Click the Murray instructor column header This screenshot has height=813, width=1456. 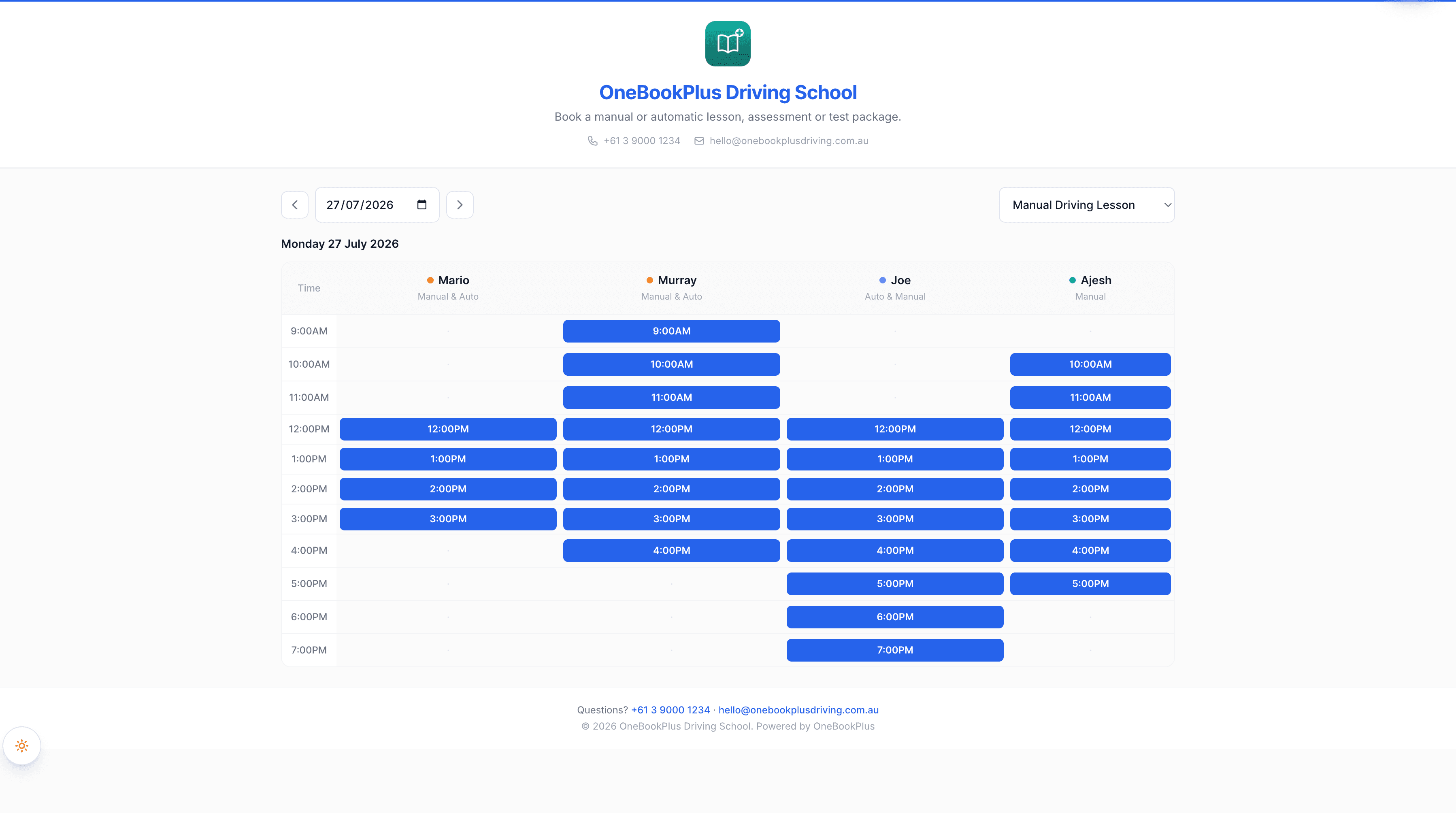pyautogui.click(x=671, y=288)
